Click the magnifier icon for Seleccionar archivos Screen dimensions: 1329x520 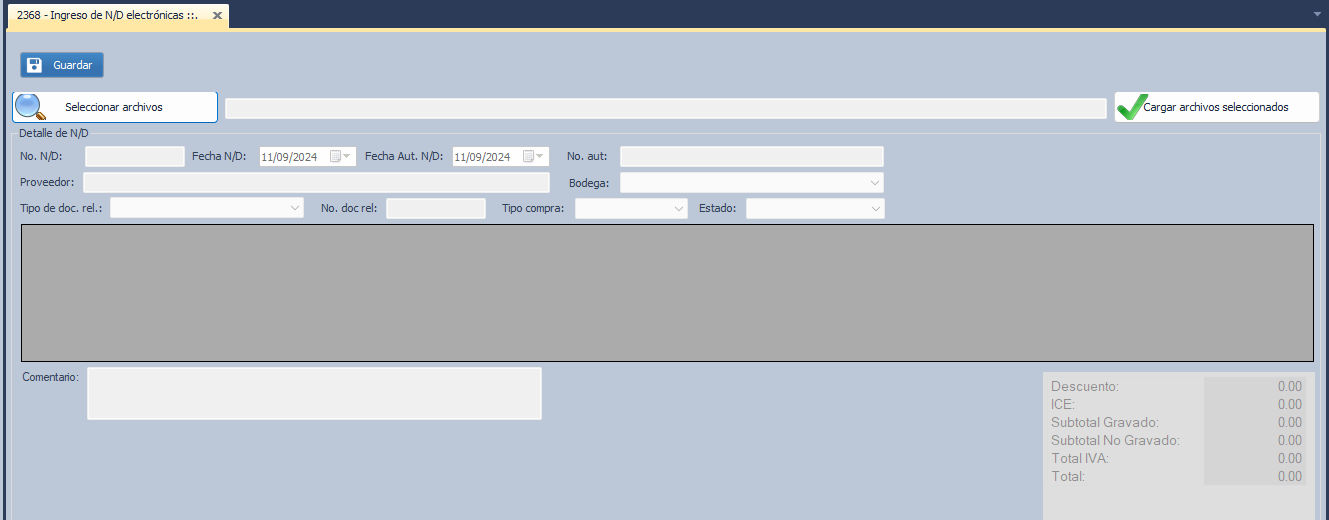click(x=29, y=107)
